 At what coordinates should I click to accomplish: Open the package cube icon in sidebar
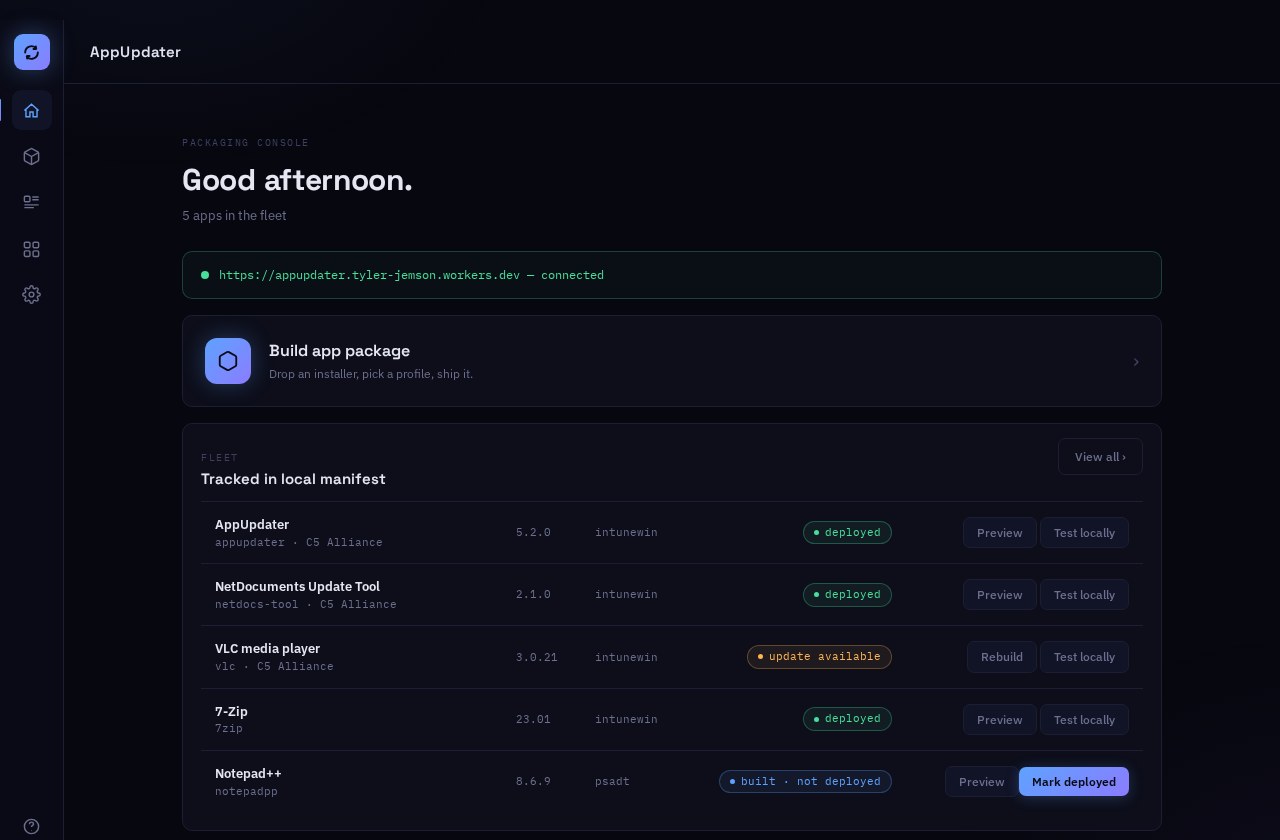(x=32, y=156)
